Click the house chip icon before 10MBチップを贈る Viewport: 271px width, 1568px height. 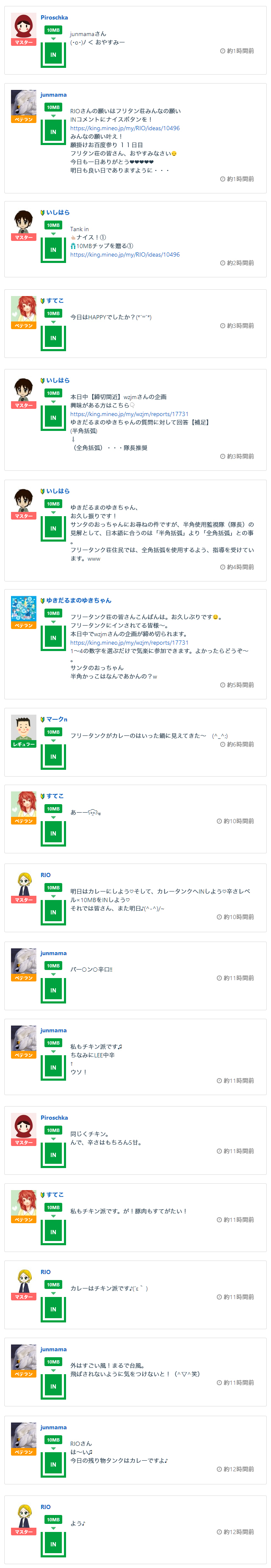click(73, 246)
